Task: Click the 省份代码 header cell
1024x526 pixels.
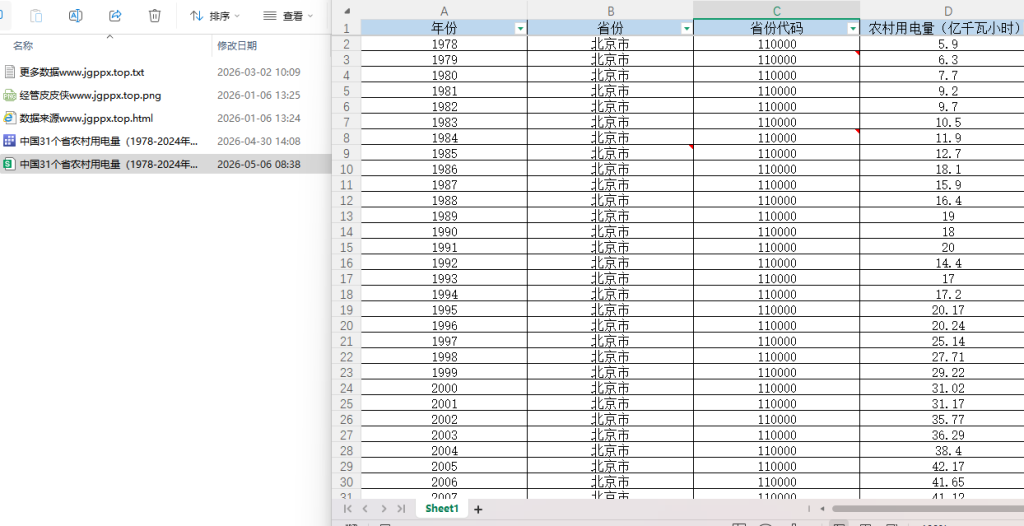Action: tap(776, 28)
